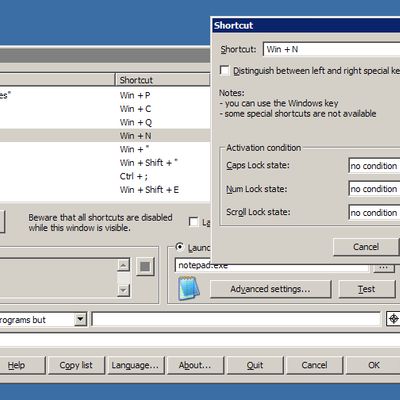Click the Notepad application icon
Viewport: 400px width, 400px height.
coord(189,288)
